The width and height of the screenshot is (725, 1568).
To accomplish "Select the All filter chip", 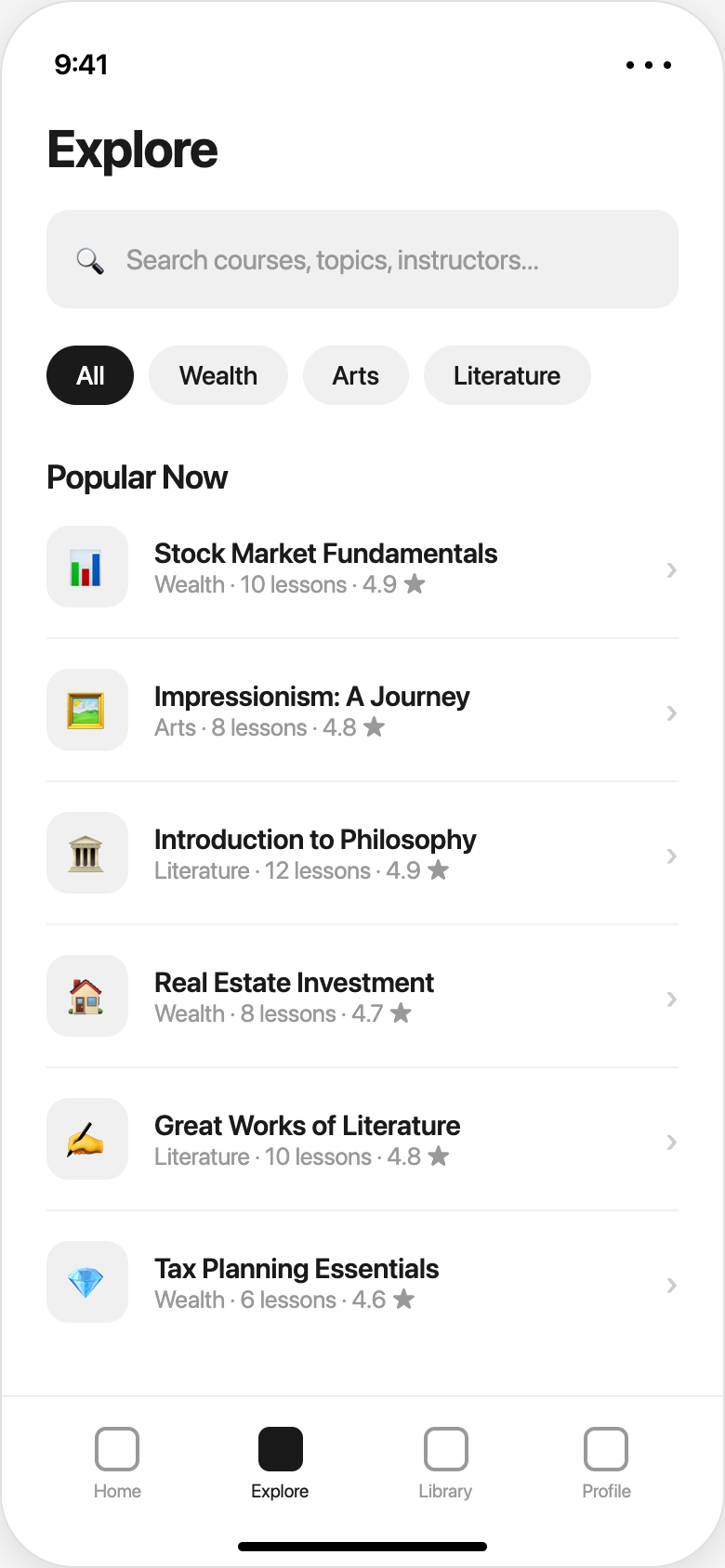I will [x=90, y=375].
